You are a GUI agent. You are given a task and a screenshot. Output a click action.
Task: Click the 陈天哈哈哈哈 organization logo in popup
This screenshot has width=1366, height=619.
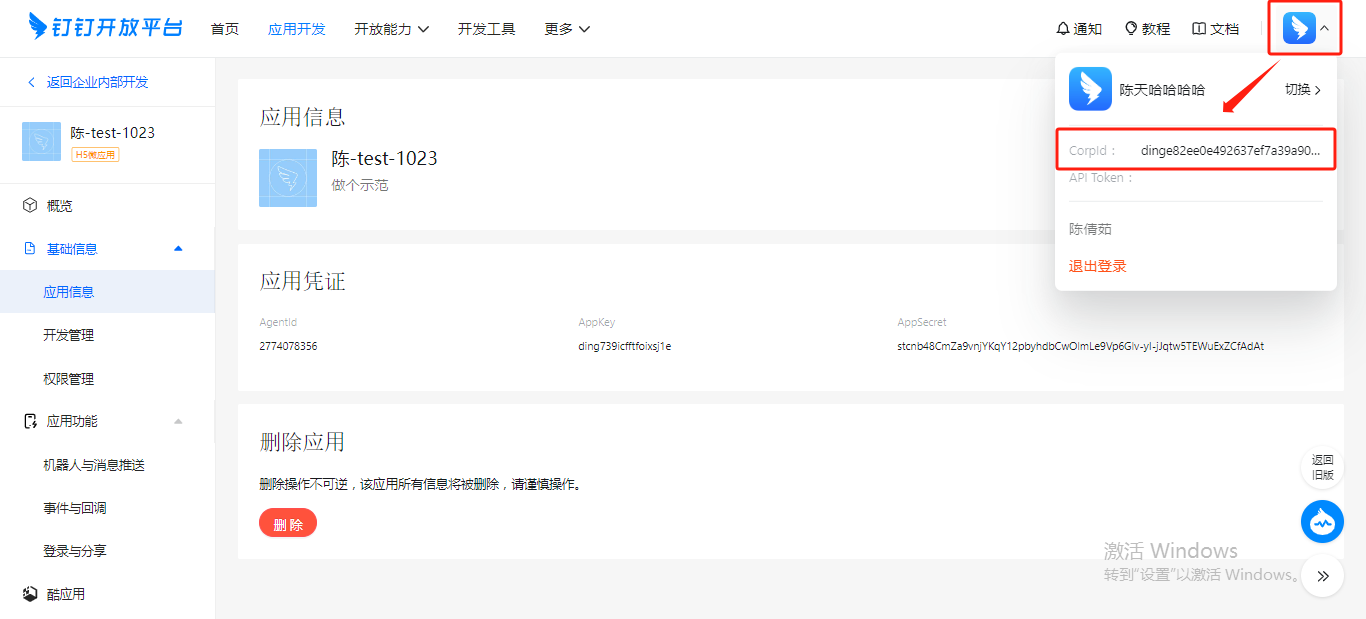point(1090,89)
